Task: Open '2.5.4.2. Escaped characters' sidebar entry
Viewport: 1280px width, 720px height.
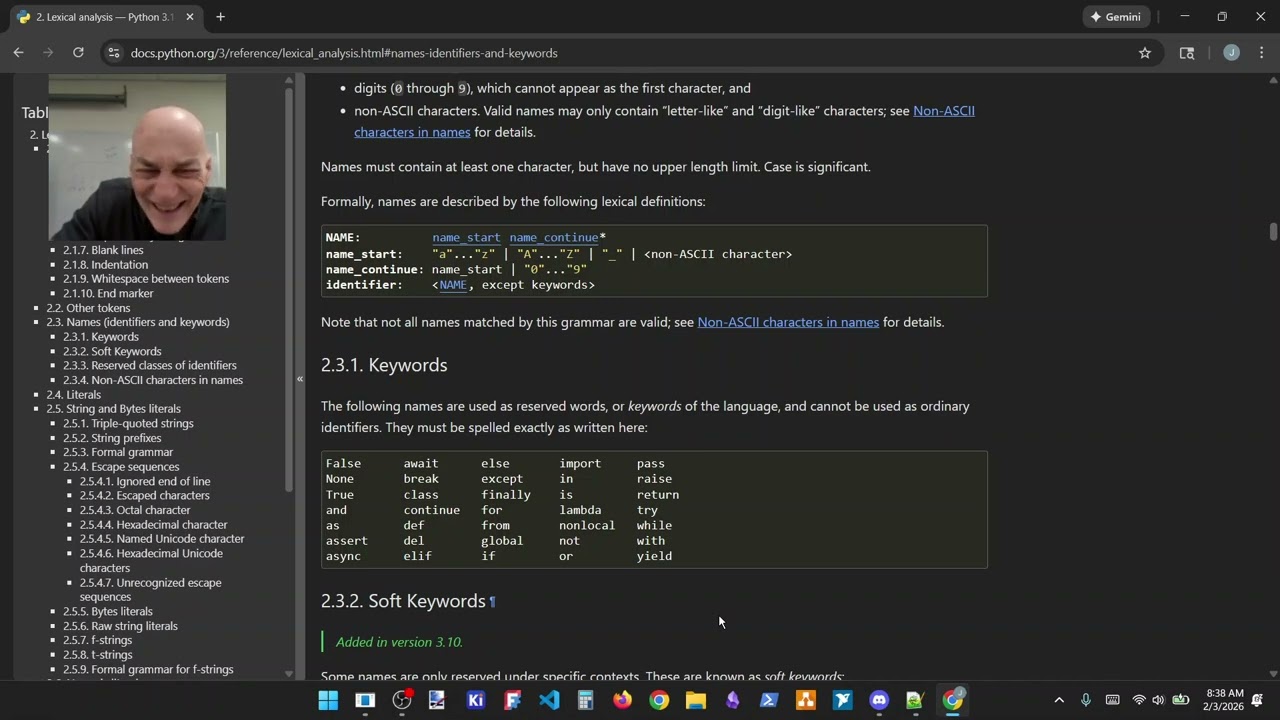Action: [145, 496]
